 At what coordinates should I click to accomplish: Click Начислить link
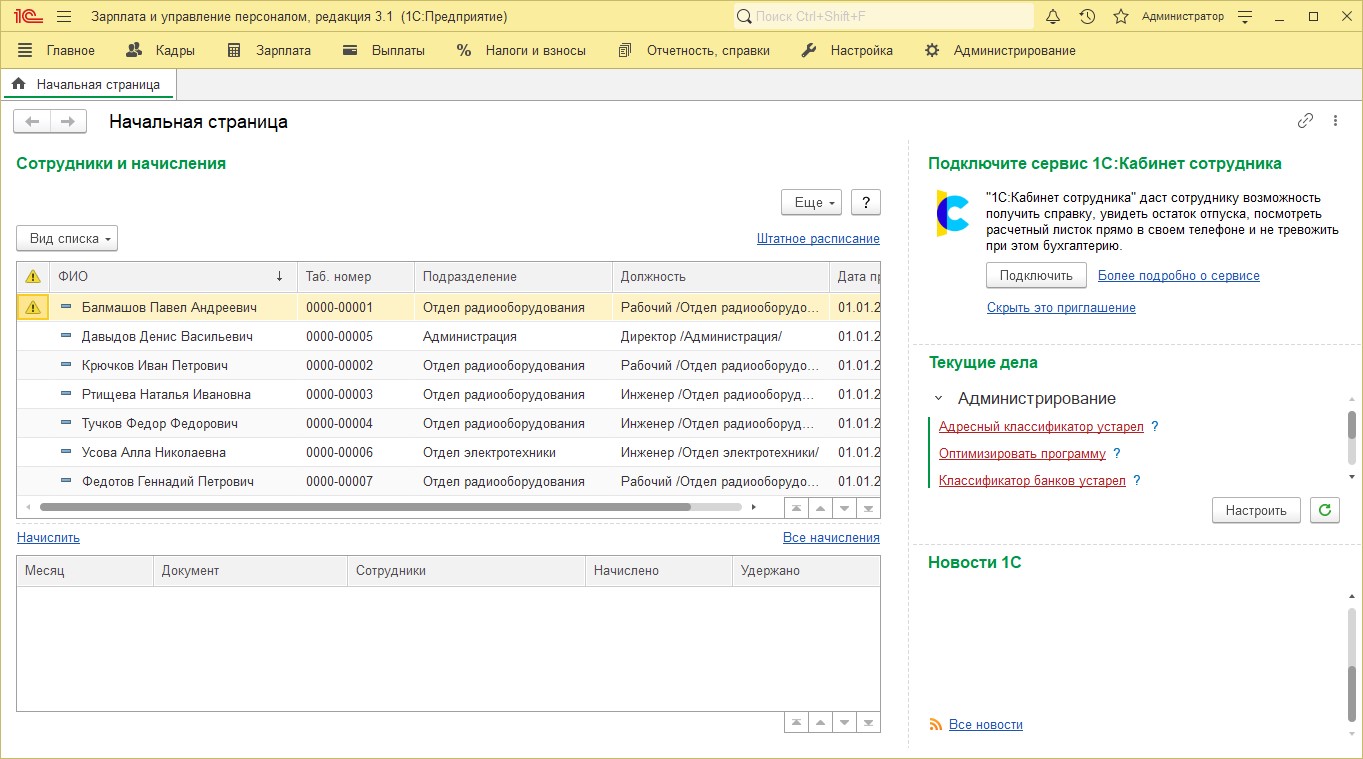[48, 537]
